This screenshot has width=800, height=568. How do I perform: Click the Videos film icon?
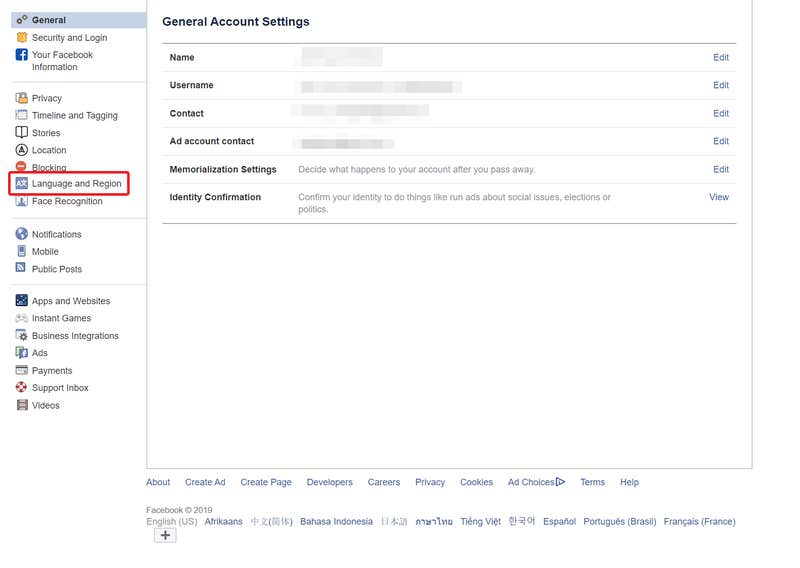point(22,405)
